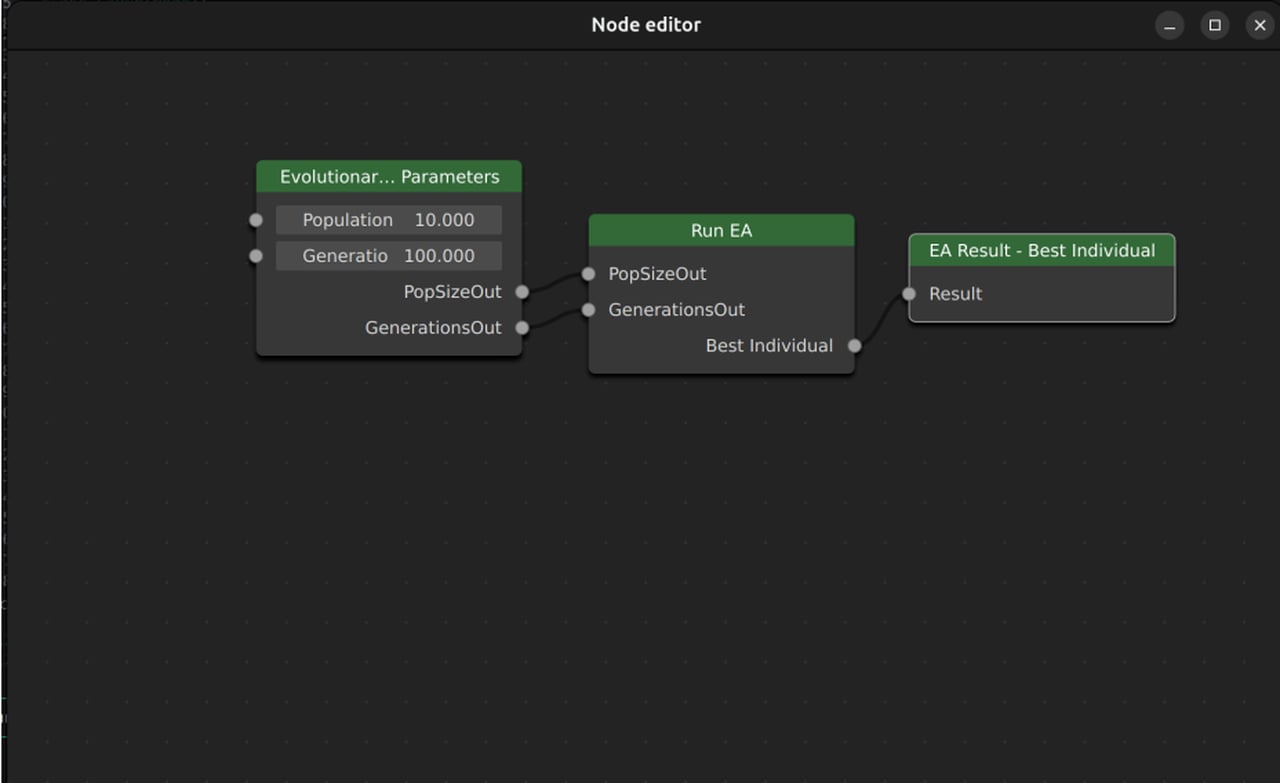Click the Best Individual output socket
Image resolution: width=1280 pixels, height=783 pixels.
tap(854, 345)
